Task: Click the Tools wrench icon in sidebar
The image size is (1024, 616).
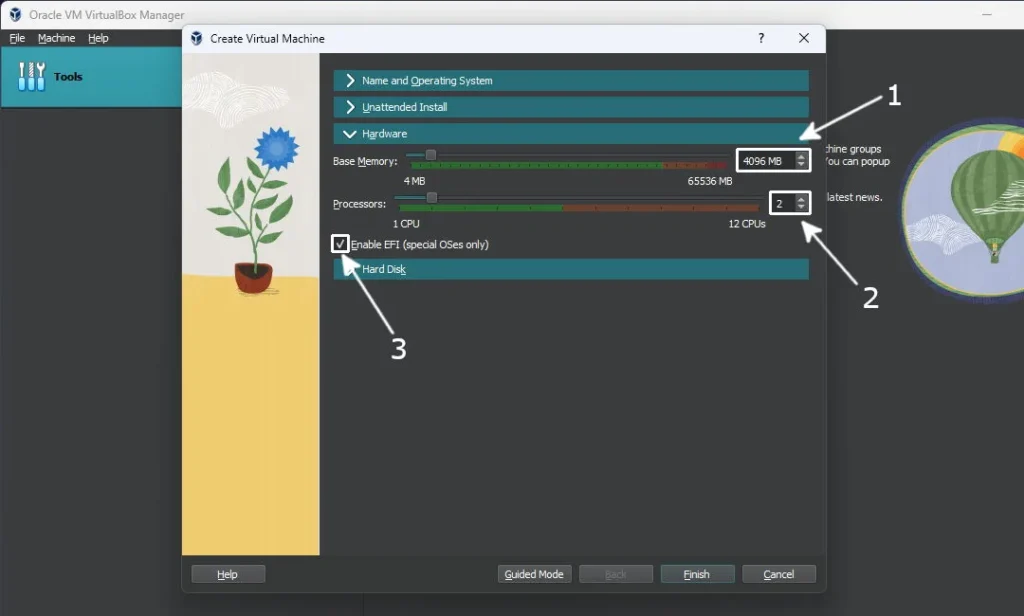Action: (31, 76)
